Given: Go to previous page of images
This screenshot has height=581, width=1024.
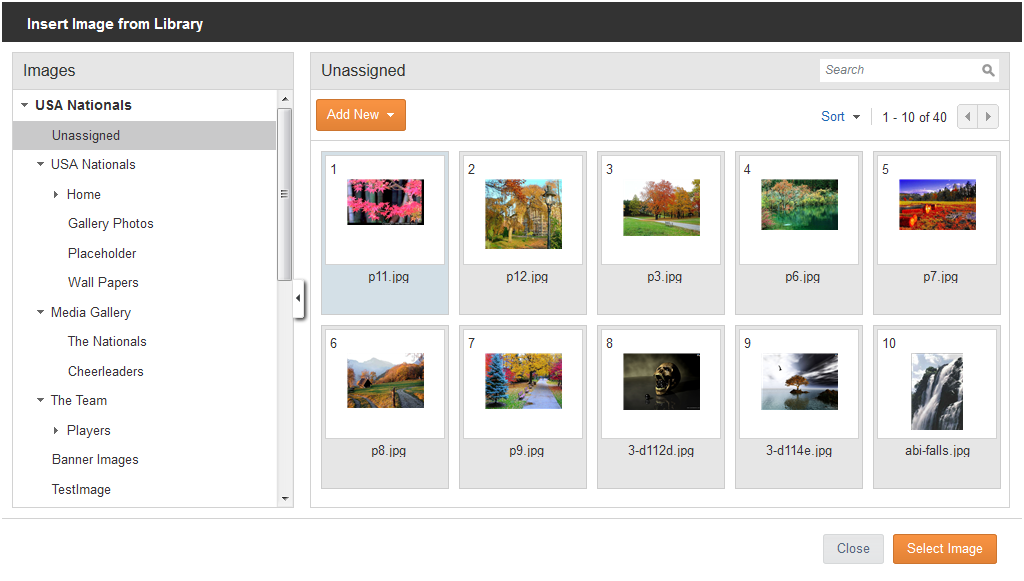Looking at the screenshot, I should coord(968,117).
